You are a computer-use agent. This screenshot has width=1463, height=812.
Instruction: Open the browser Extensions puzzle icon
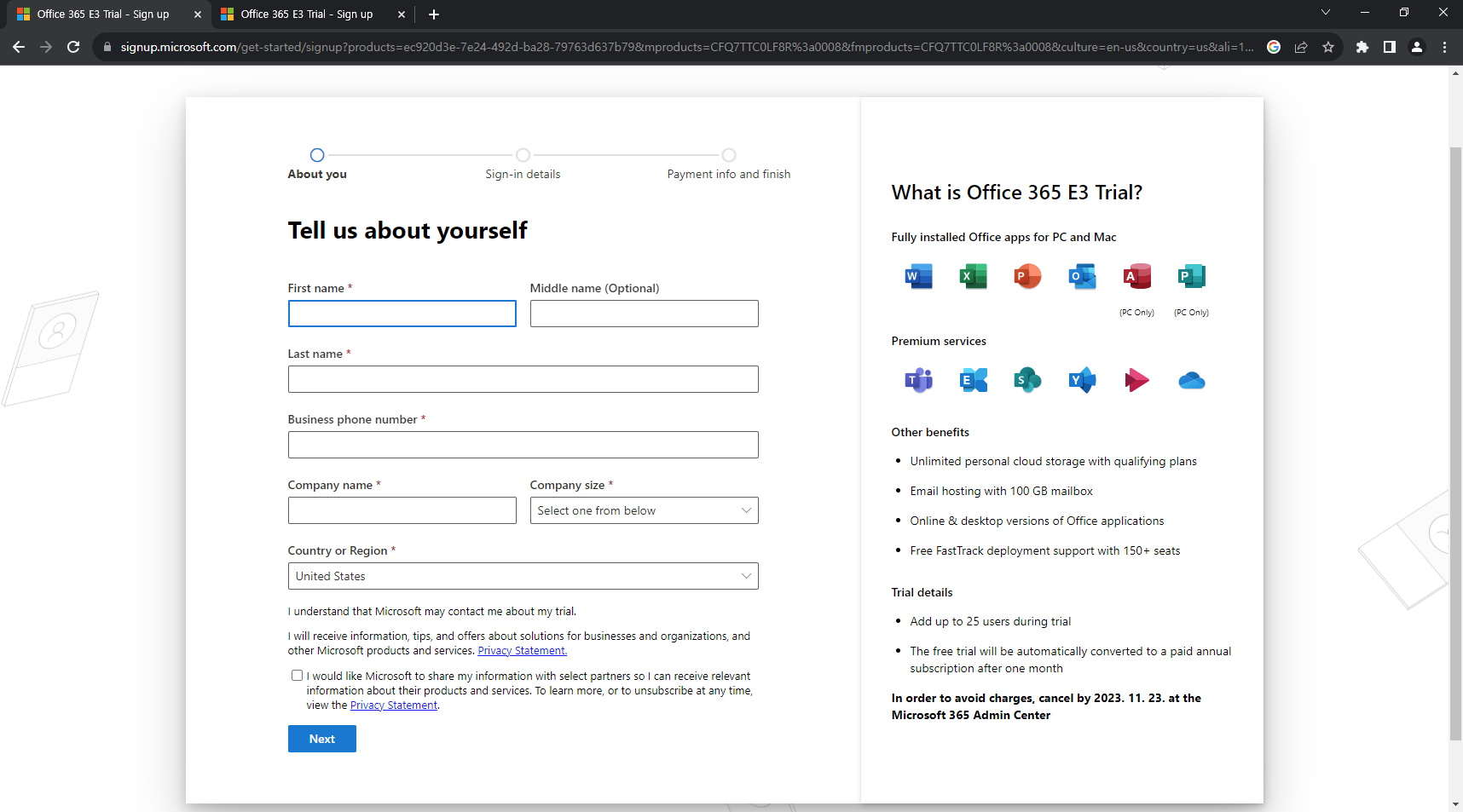click(x=1362, y=47)
